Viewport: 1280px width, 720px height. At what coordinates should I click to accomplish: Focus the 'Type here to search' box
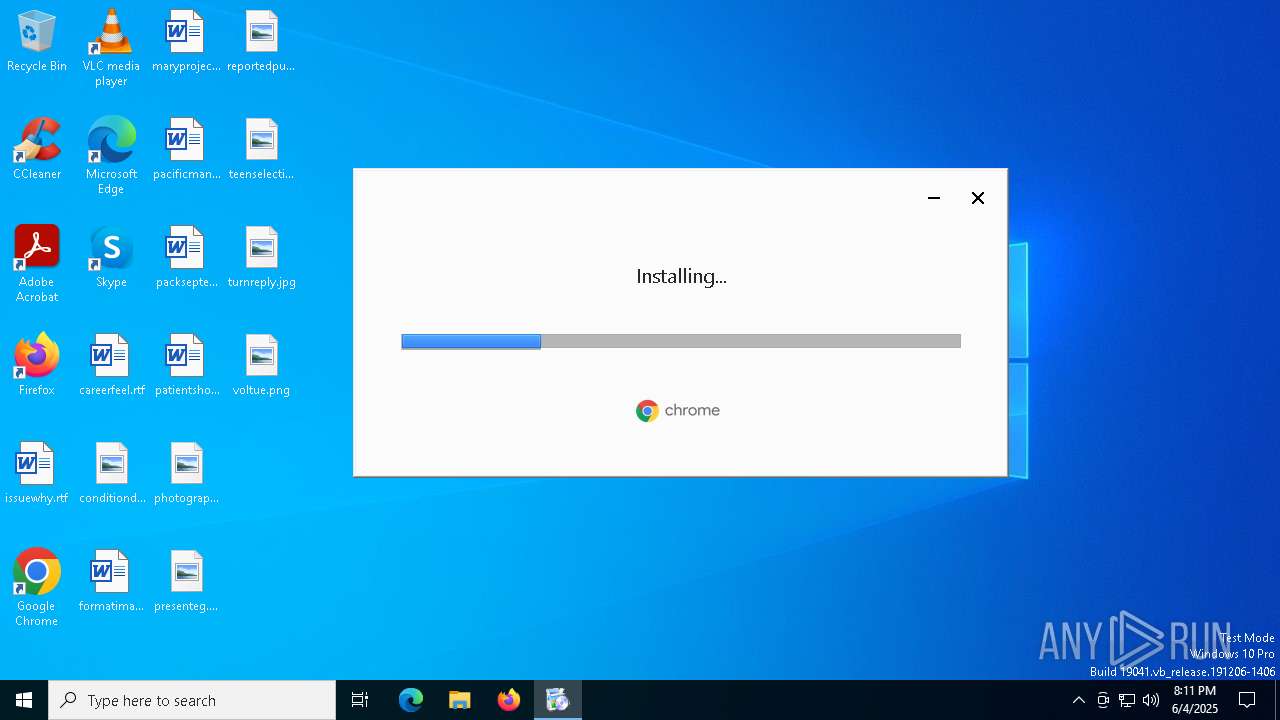[x=192, y=700]
